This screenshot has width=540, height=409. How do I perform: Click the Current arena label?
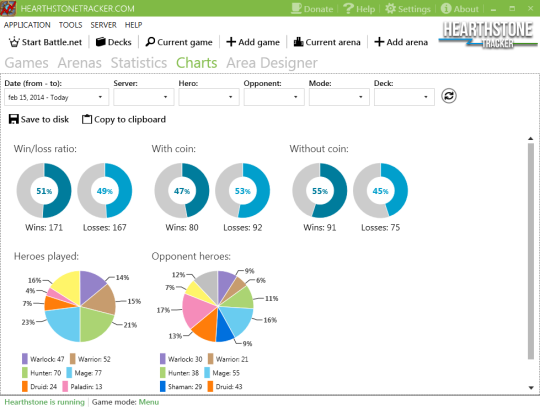pyautogui.click(x=333, y=42)
